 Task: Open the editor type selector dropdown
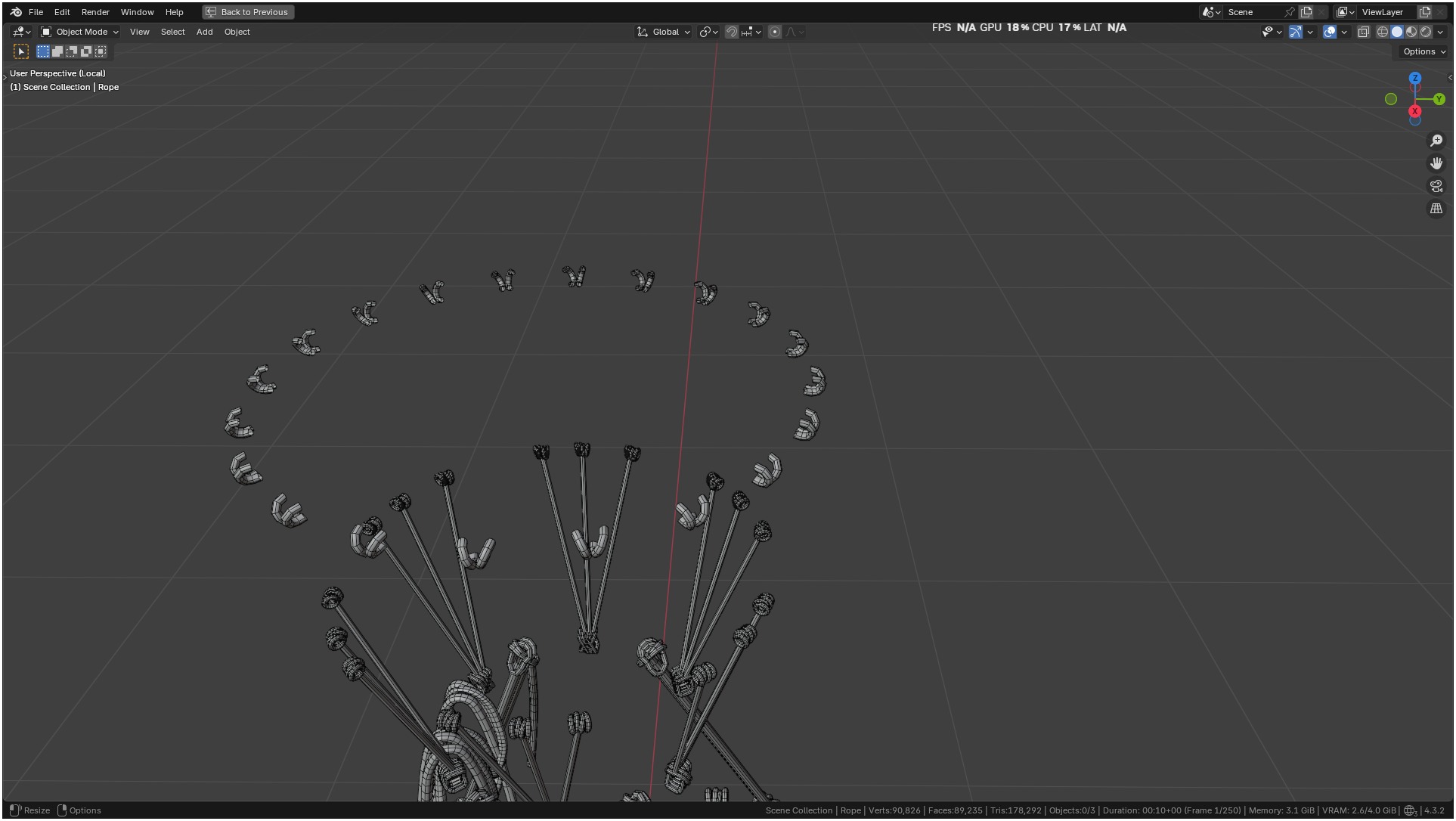[21, 32]
